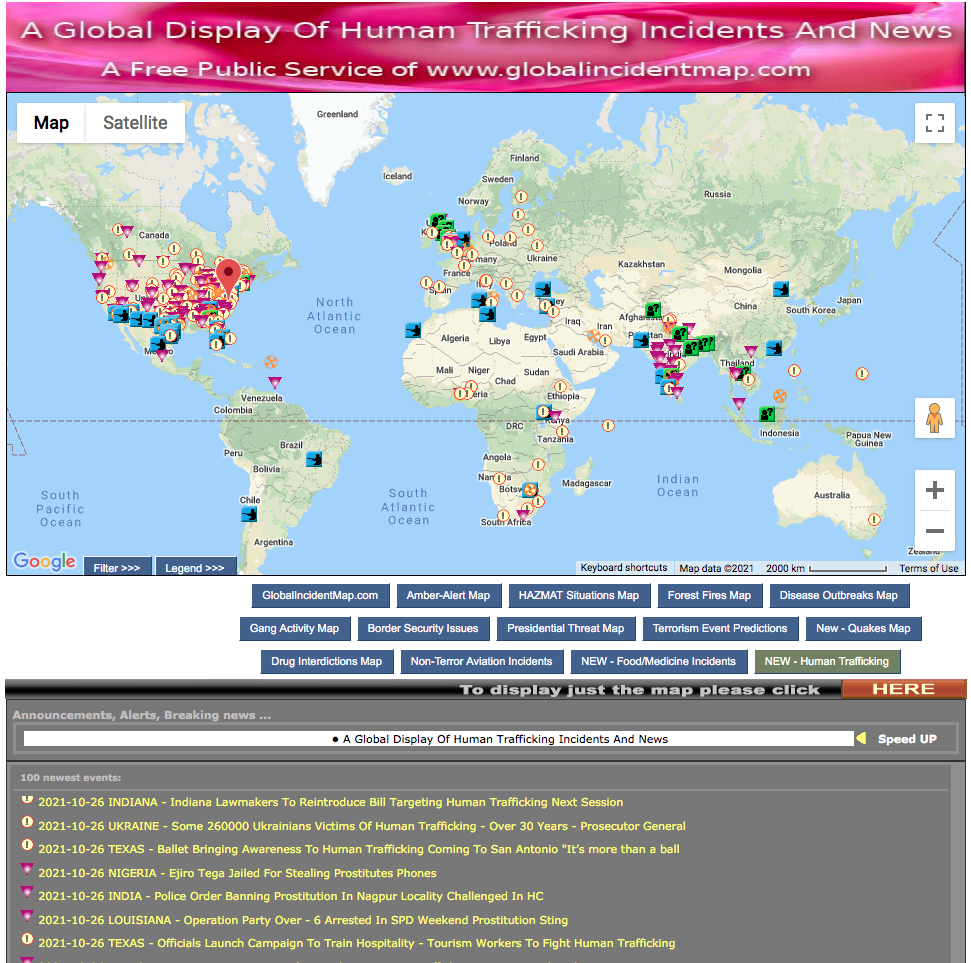Open HAZMAT Situations Map
971x963 pixels.
[579, 595]
